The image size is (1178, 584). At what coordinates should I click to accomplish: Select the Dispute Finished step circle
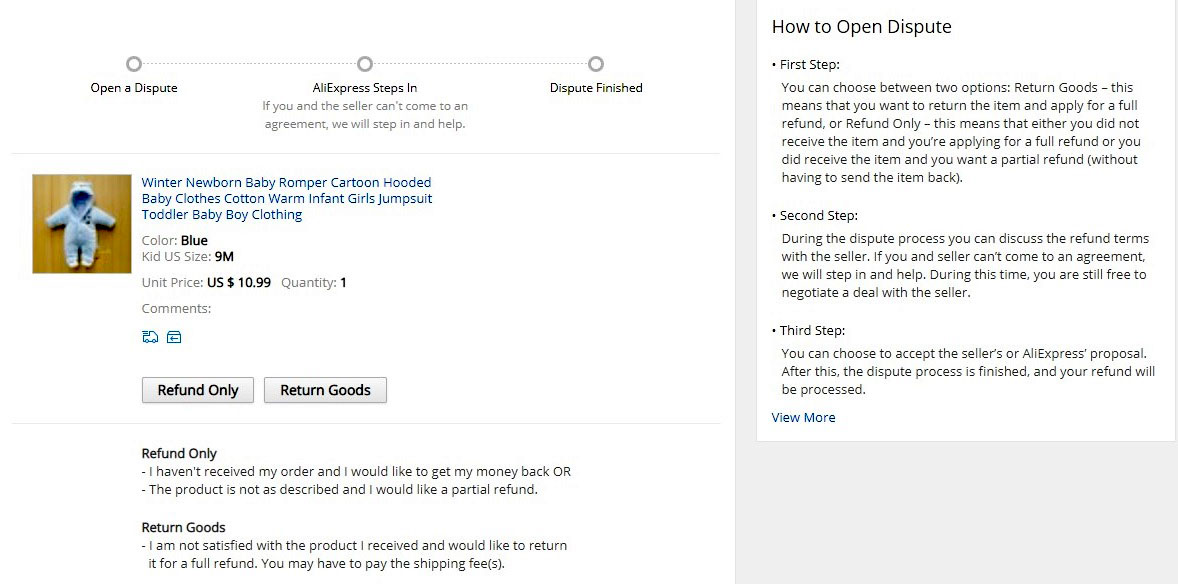[x=596, y=64]
